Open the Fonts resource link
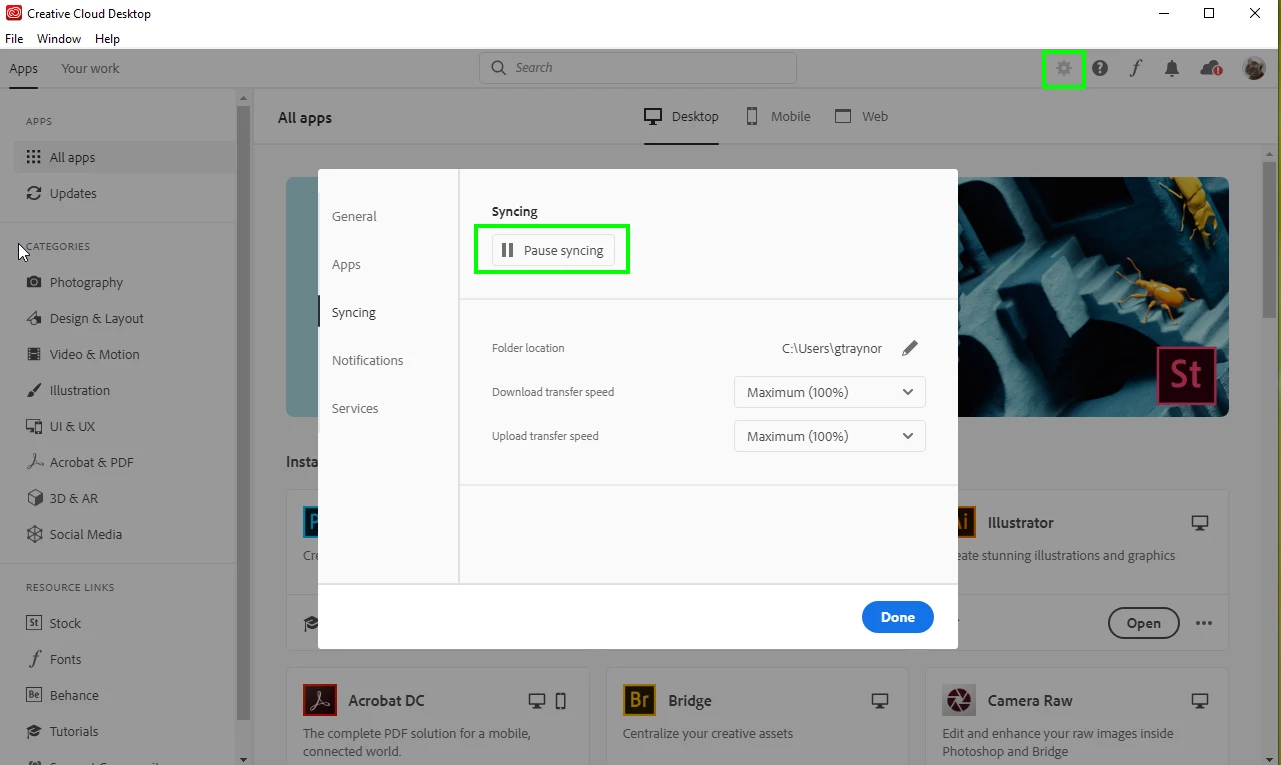1281x765 pixels. point(53,659)
